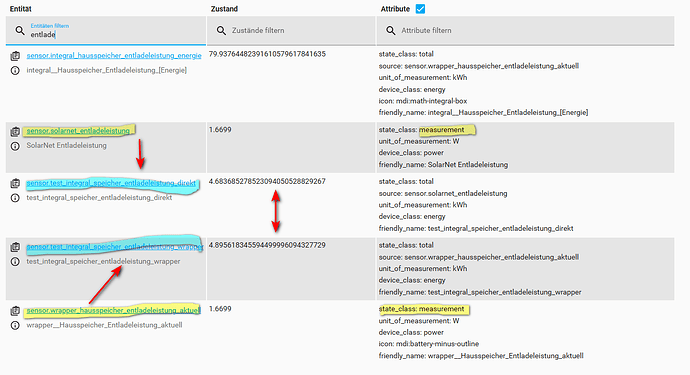Open sensor.wrapper_hausspeicher_entladeleistung_aktuell link
This screenshot has width=690, height=375.
pyautogui.click(x=113, y=310)
